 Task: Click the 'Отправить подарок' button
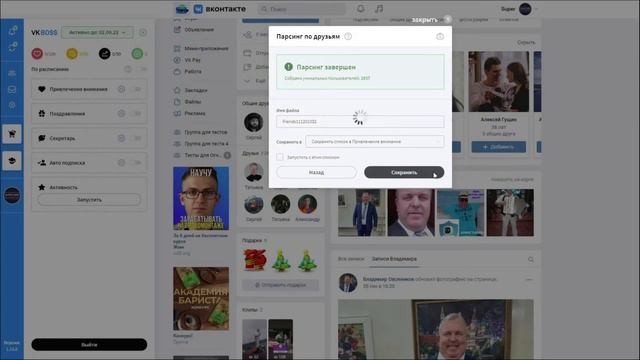point(280,284)
